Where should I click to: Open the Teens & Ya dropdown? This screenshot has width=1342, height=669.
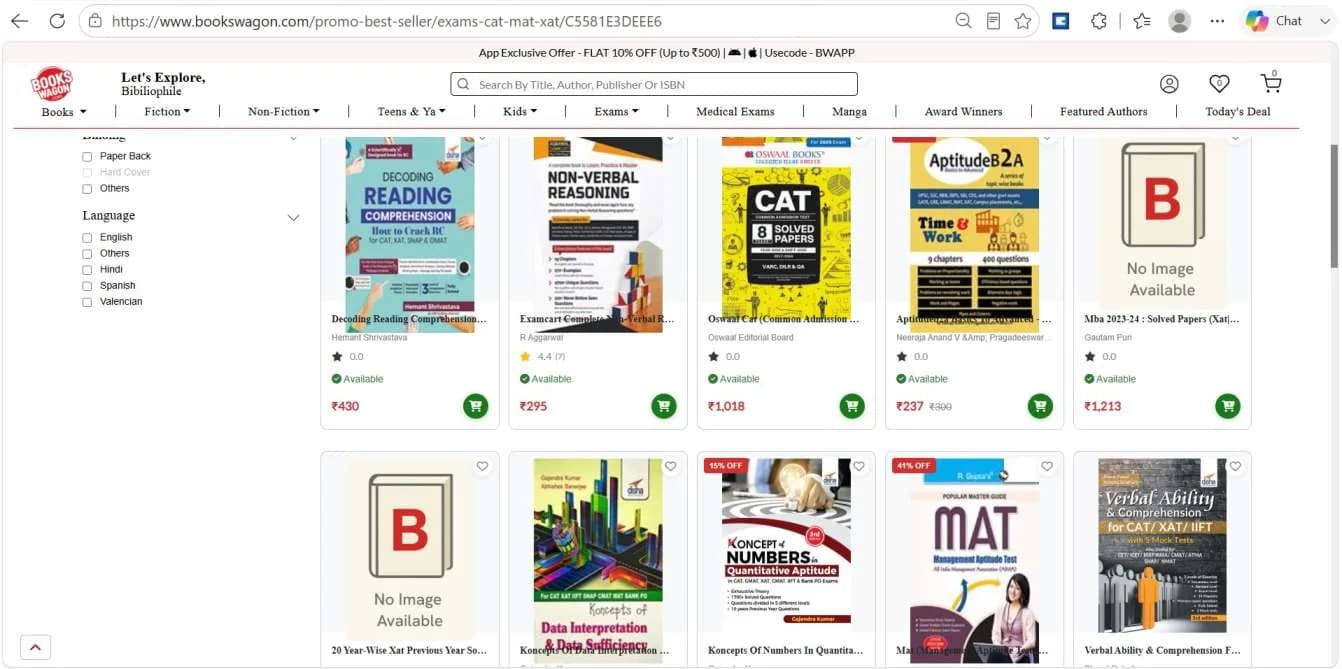pyautogui.click(x=411, y=112)
